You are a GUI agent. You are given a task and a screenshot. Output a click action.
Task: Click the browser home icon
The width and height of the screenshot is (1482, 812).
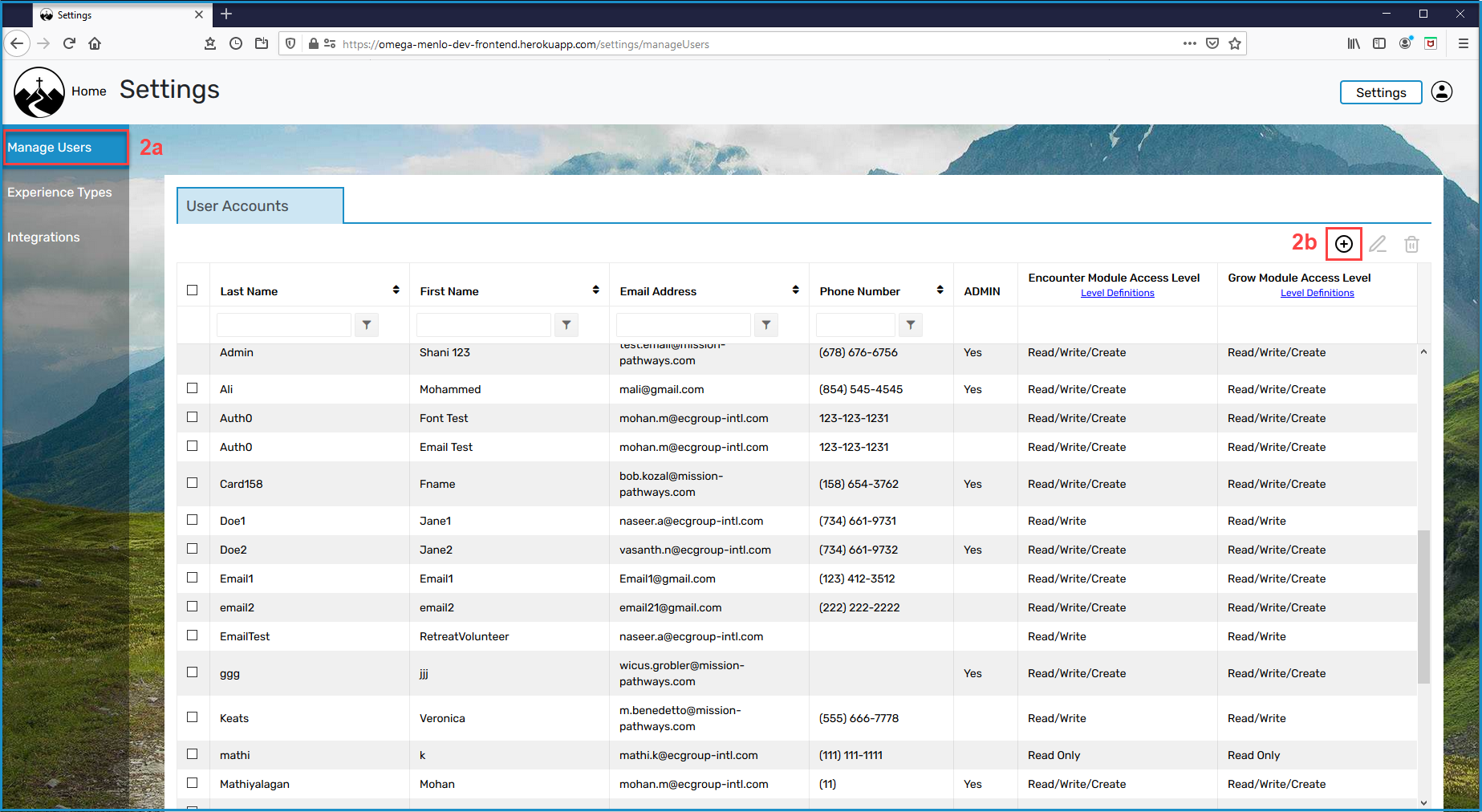tap(95, 43)
